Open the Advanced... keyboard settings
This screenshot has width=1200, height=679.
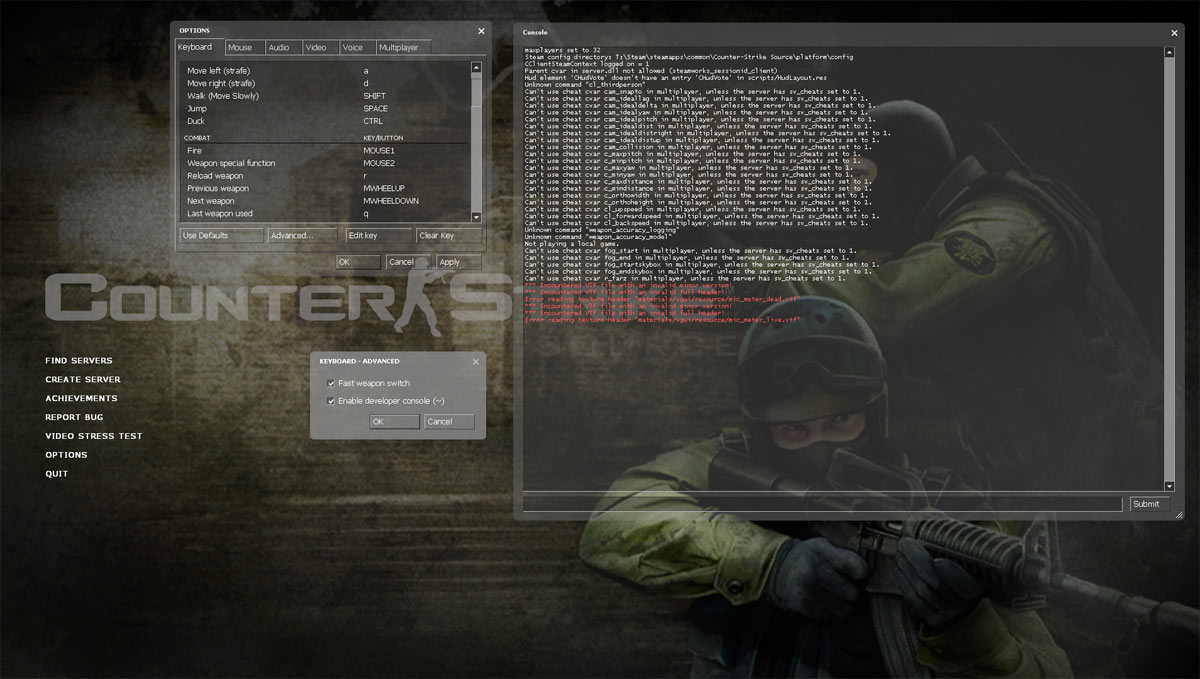304,236
